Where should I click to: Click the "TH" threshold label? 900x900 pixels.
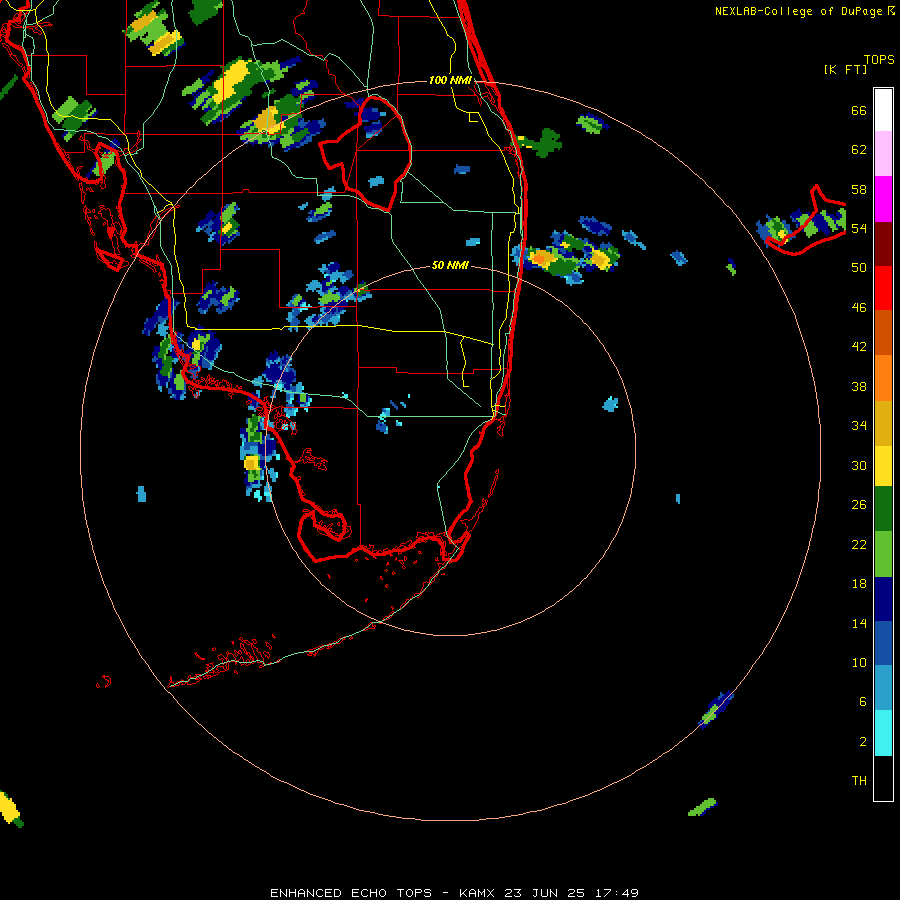tap(859, 780)
